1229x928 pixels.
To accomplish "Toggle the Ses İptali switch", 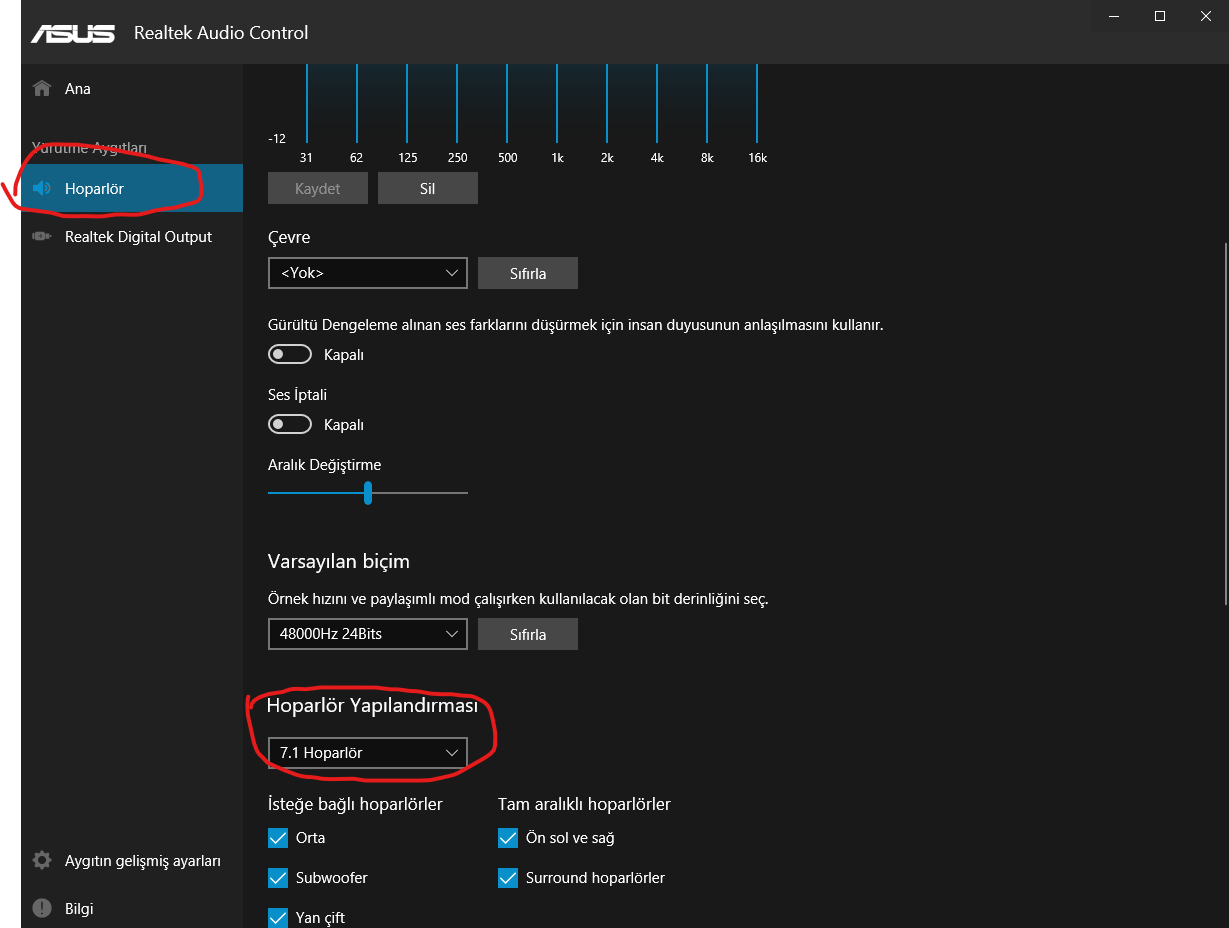I will [x=290, y=425].
